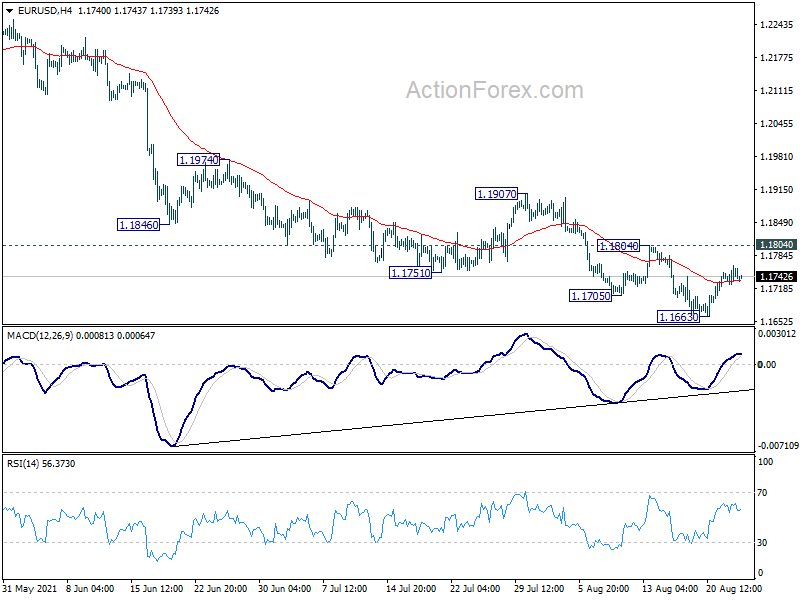Click the 1.16525 price scale value
Image resolution: width=800 pixels, height=600 pixels.
point(777,321)
